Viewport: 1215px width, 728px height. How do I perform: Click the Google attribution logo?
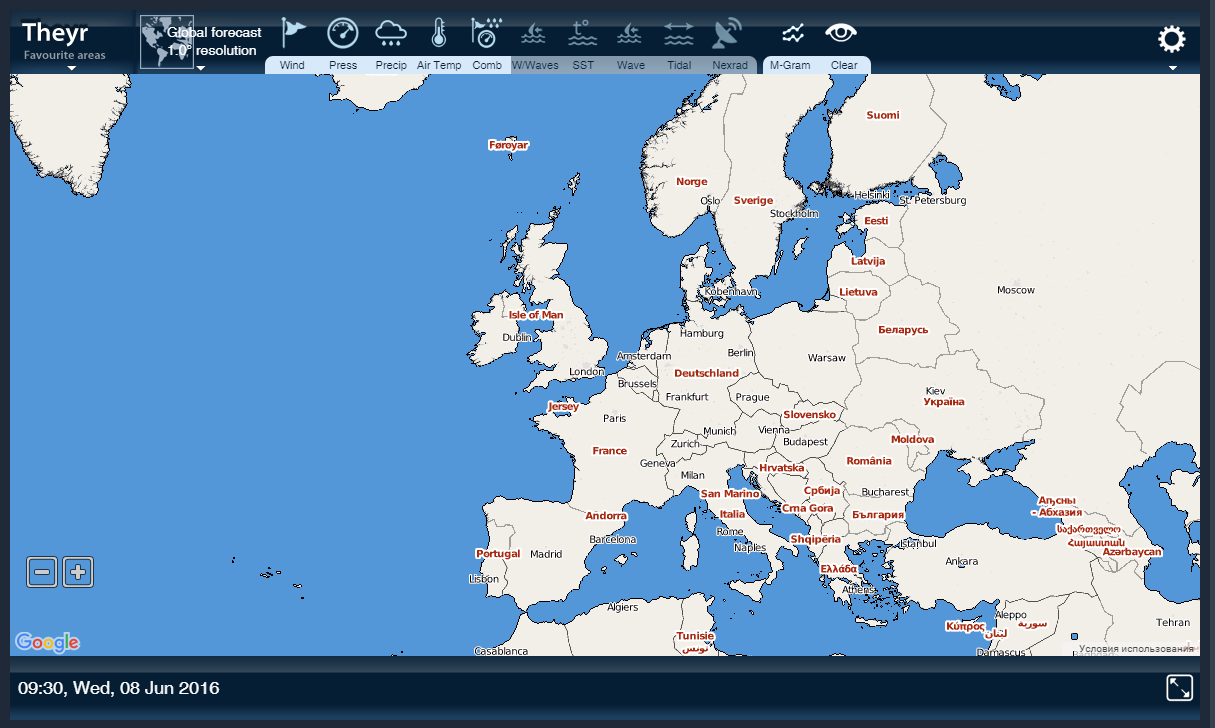(47, 641)
